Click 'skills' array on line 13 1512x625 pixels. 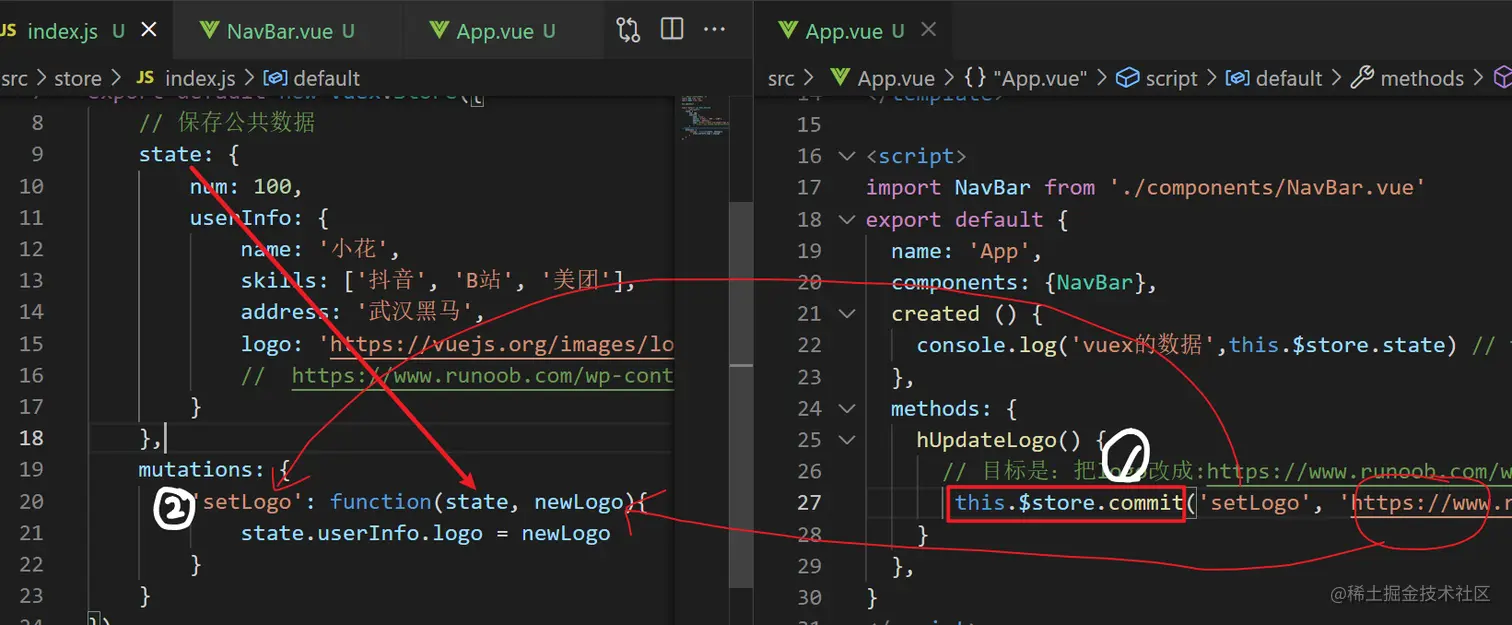[x=438, y=281]
